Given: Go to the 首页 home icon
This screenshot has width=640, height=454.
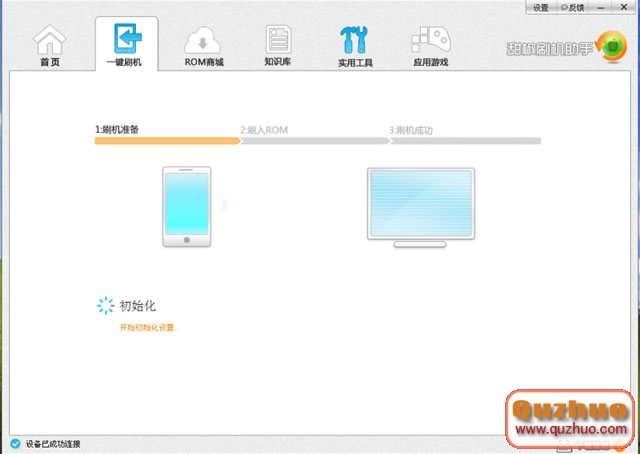Looking at the screenshot, I should (49, 40).
